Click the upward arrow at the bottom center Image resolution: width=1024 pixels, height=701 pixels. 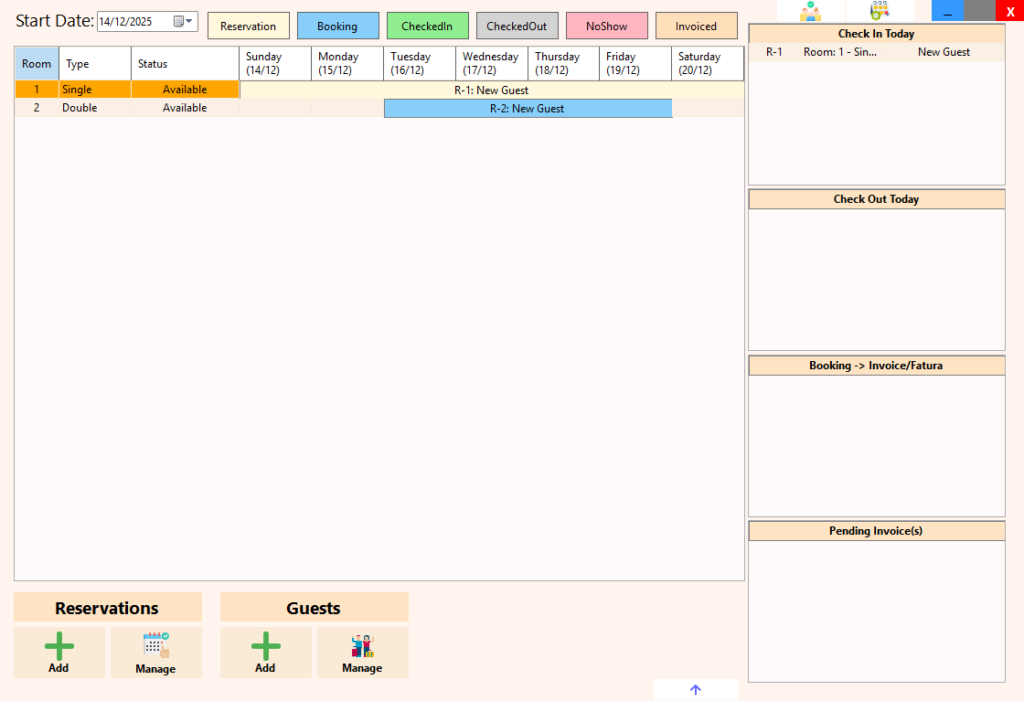pos(695,689)
